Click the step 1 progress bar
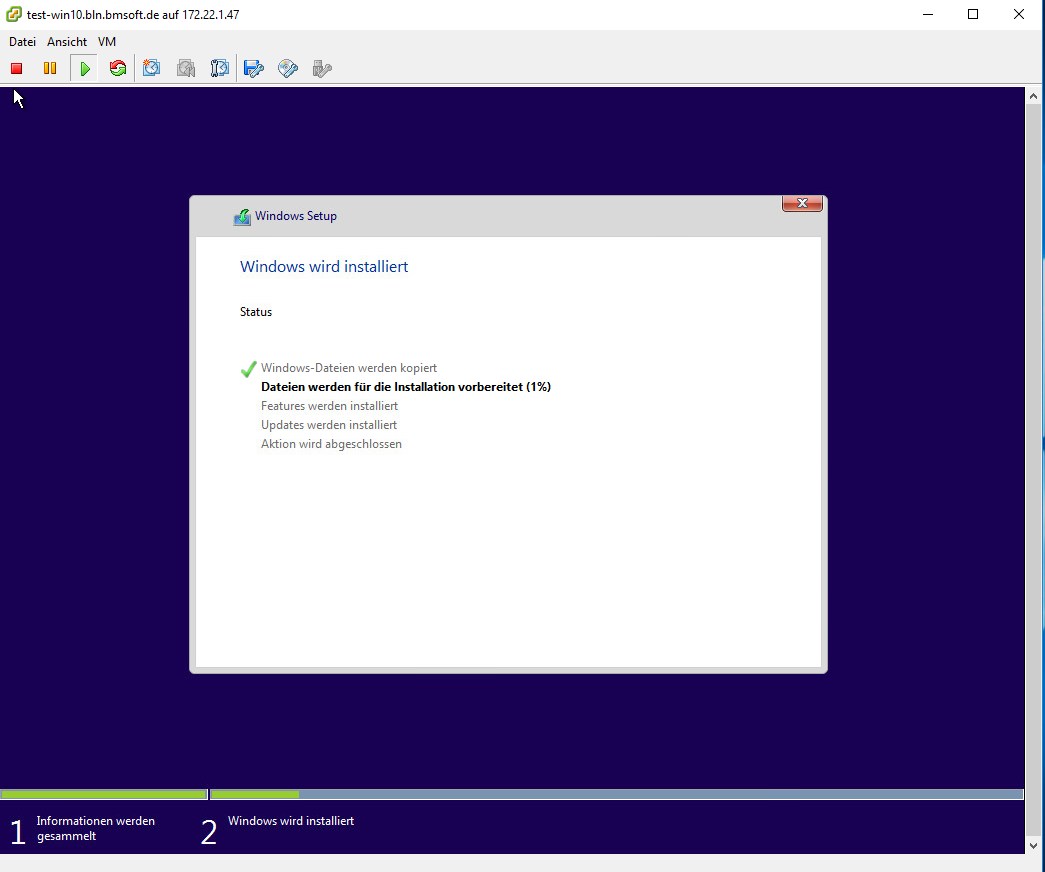 click(x=104, y=794)
